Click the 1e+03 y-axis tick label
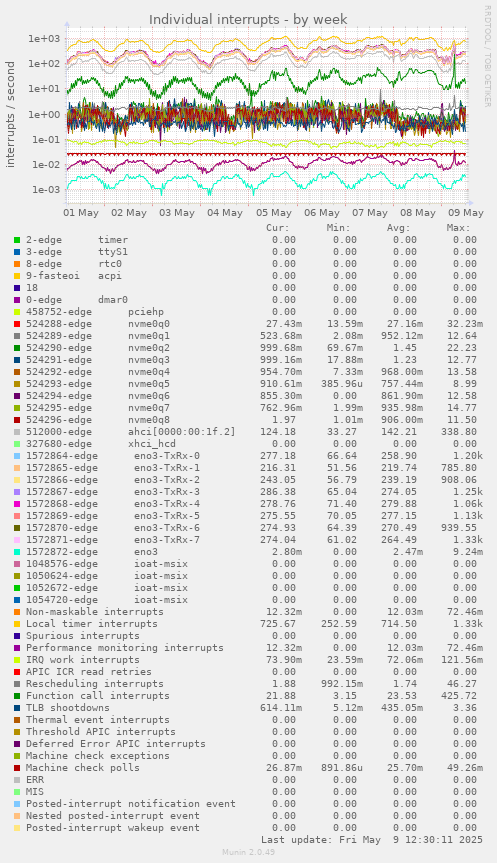This screenshot has width=497, height=863. (x=44, y=39)
